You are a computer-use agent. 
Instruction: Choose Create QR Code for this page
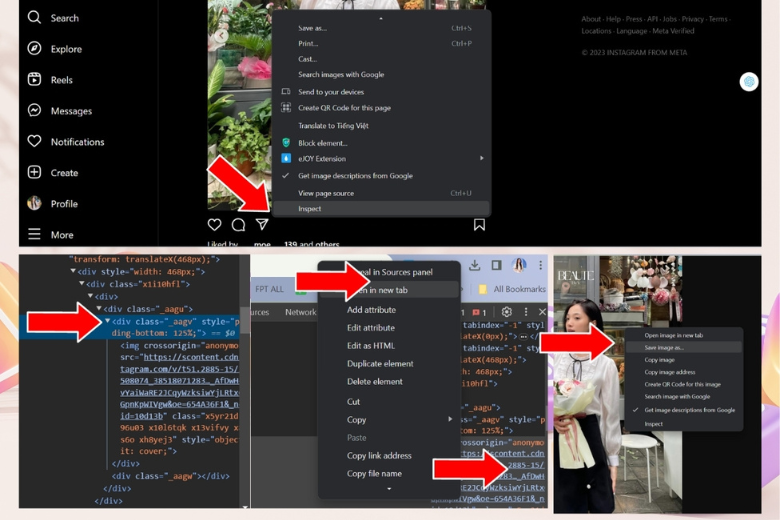tap(344, 108)
